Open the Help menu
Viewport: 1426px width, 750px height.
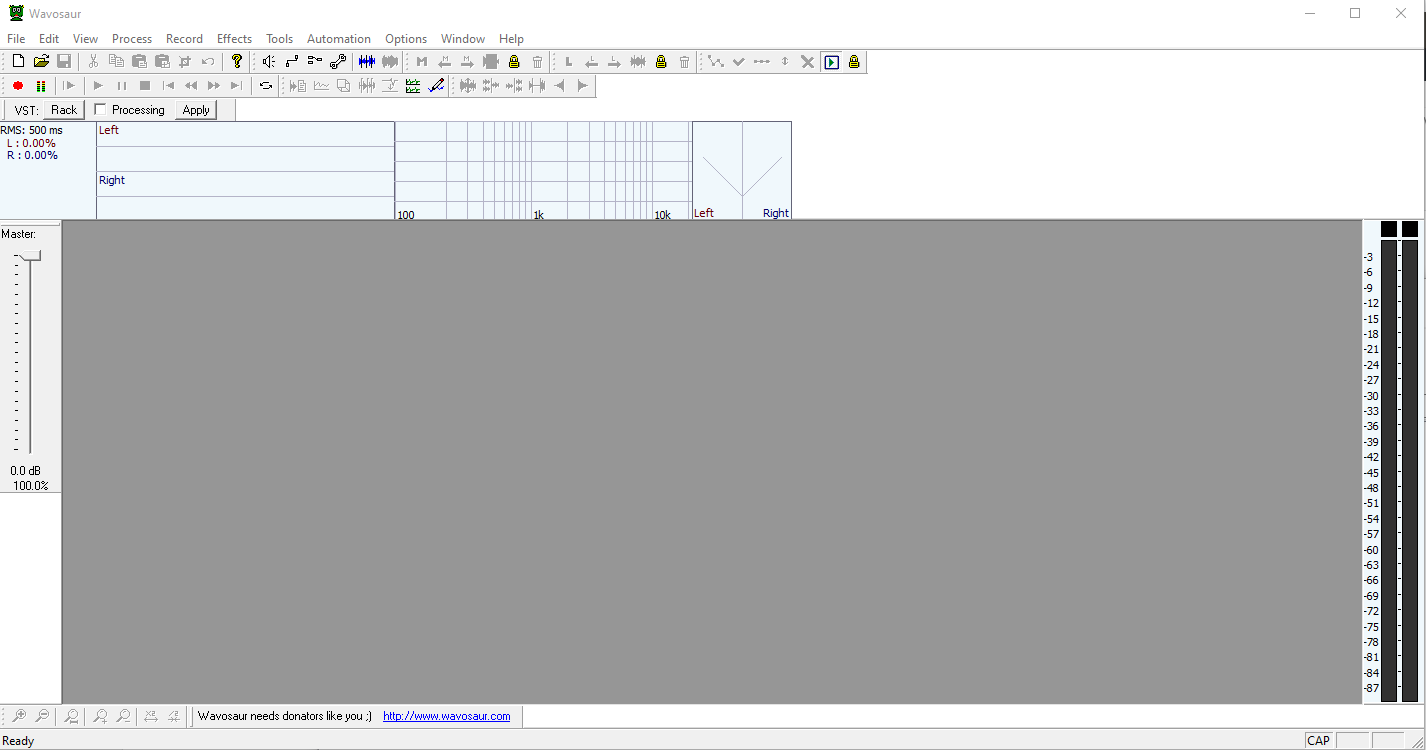511,39
